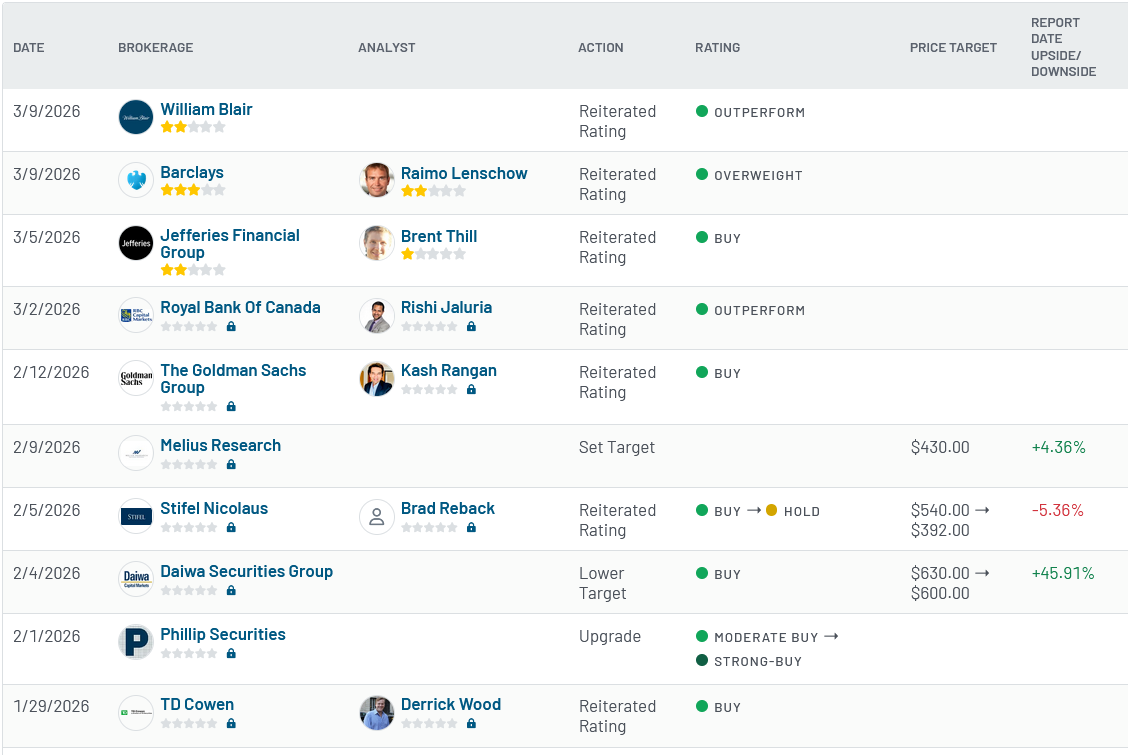Screen dimensions: 1128x755
Task: View analyst Raimo Lenschow's profile link
Action: tap(464, 173)
